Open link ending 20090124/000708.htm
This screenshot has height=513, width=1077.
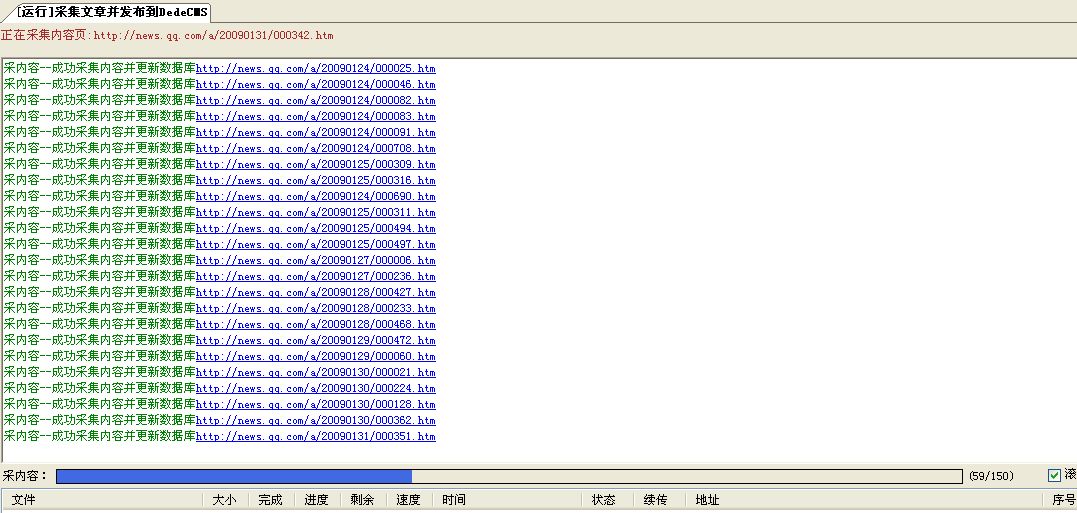[315, 148]
